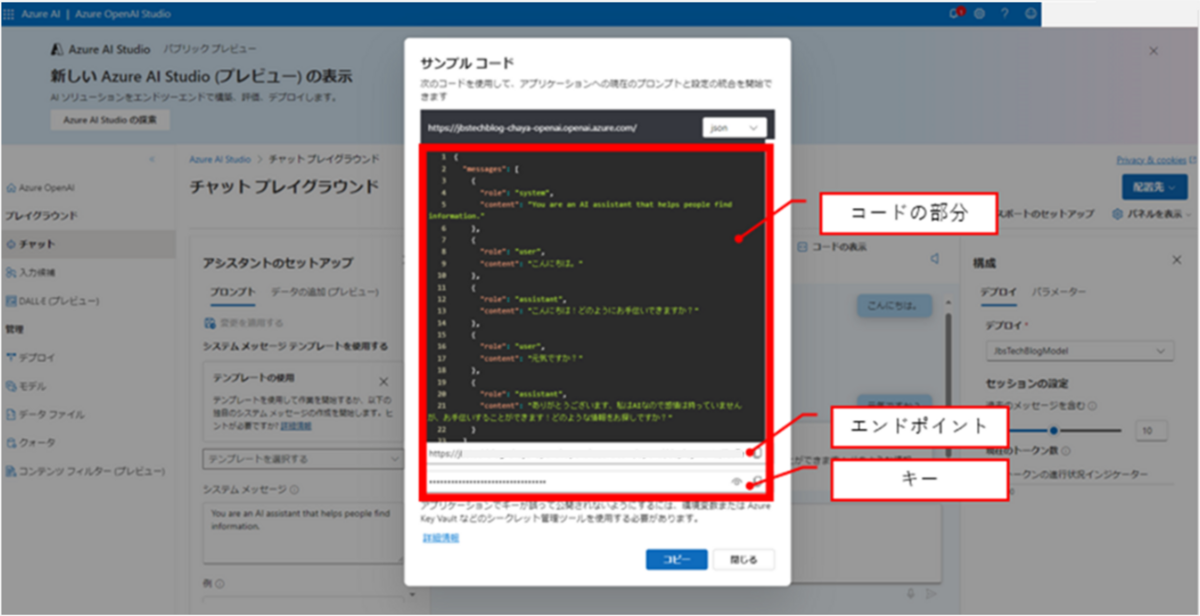Click the speaker icon in chat header

tap(934, 259)
